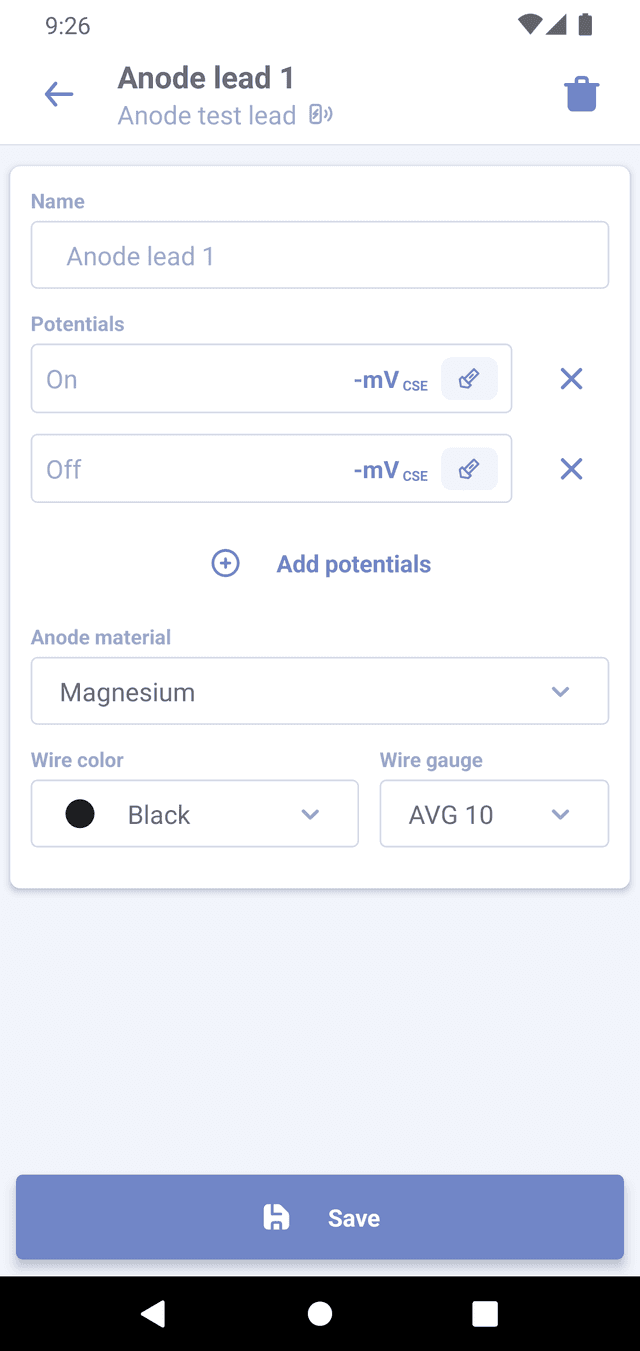Remove the Off potential row
The width and height of the screenshot is (640, 1351).
pos(571,469)
